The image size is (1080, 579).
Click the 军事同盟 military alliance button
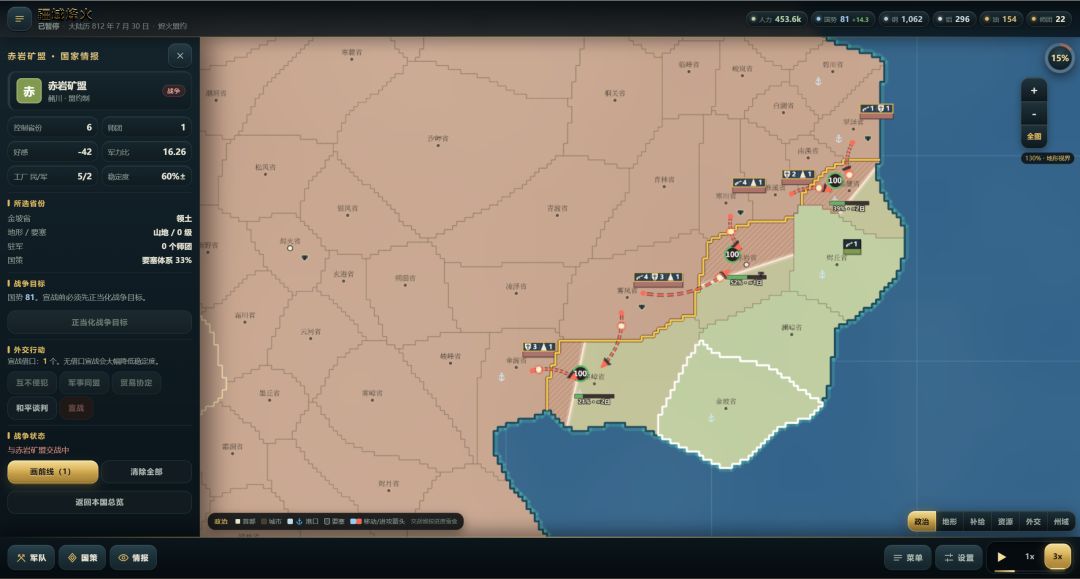[84, 383]
